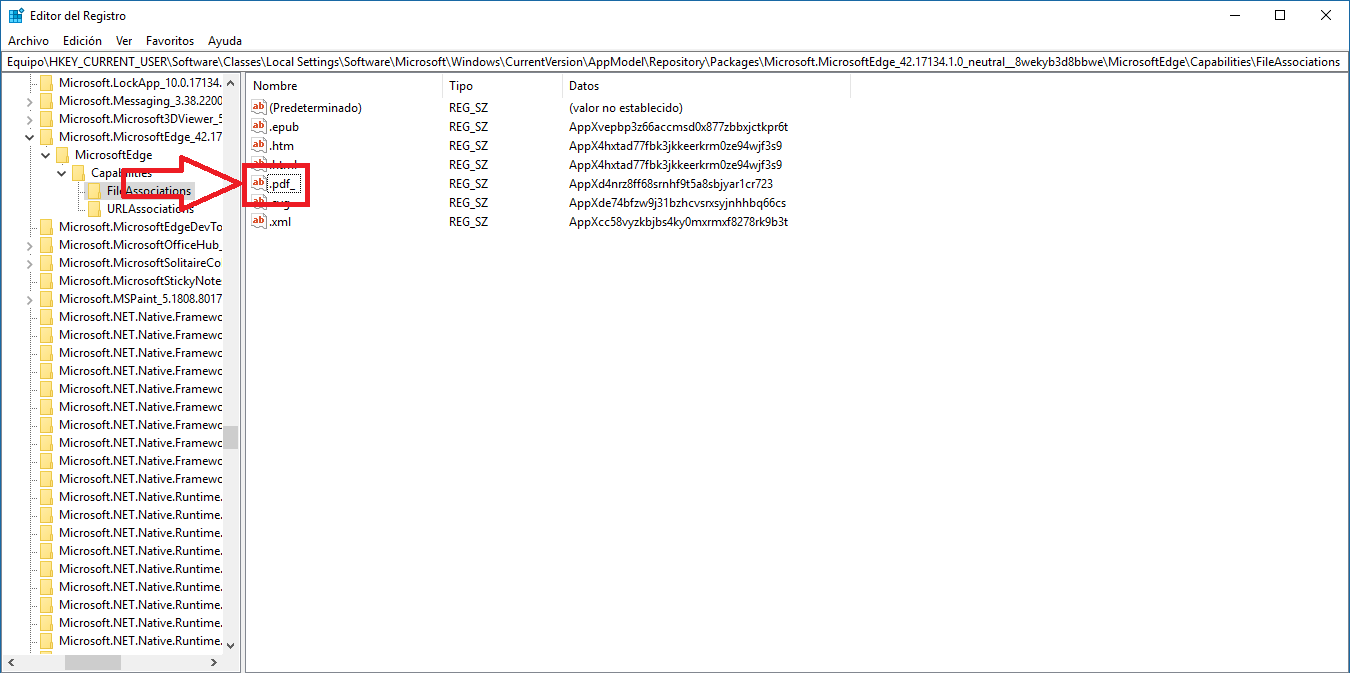Select the Microsoft.Messaging_3.38.2200 key label
The image size is (1350, 673).
point(140,101)
